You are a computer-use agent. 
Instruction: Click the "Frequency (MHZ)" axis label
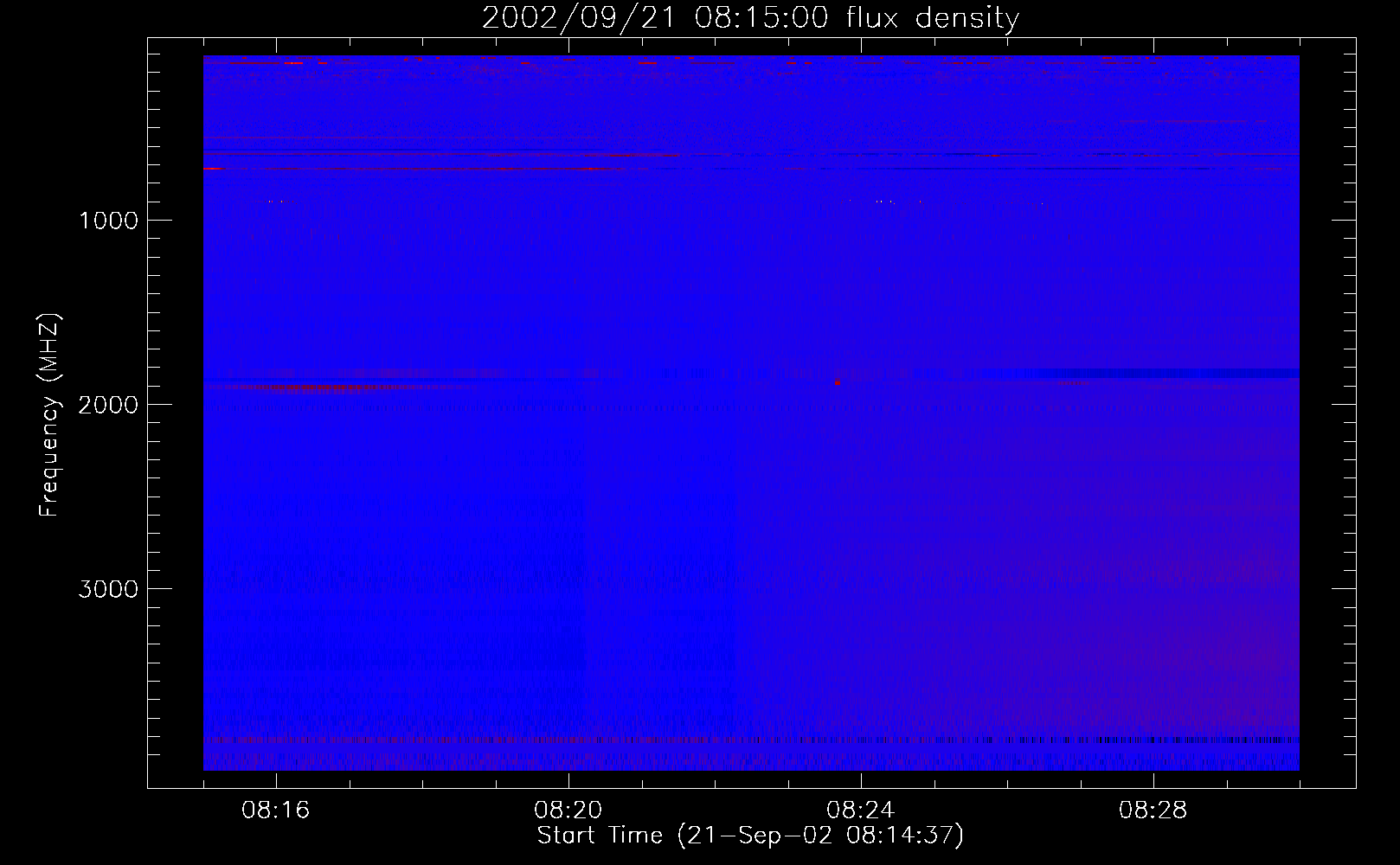[49, 415]
